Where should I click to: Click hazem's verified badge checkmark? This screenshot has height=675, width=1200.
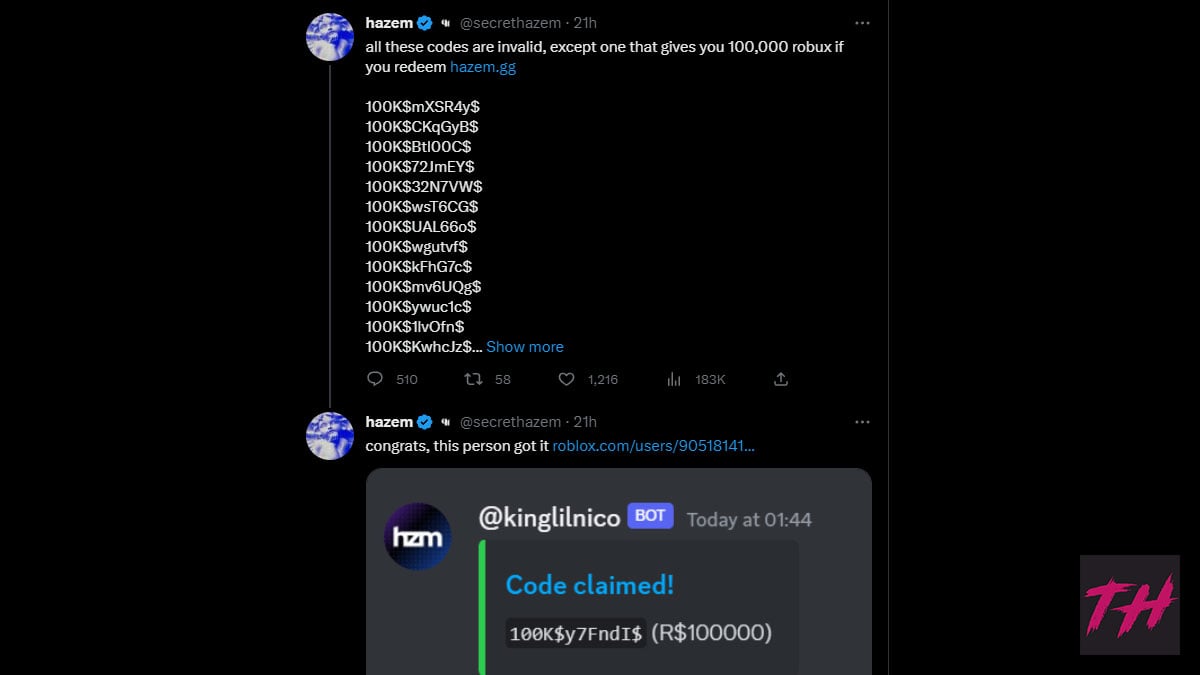point(423,22)
